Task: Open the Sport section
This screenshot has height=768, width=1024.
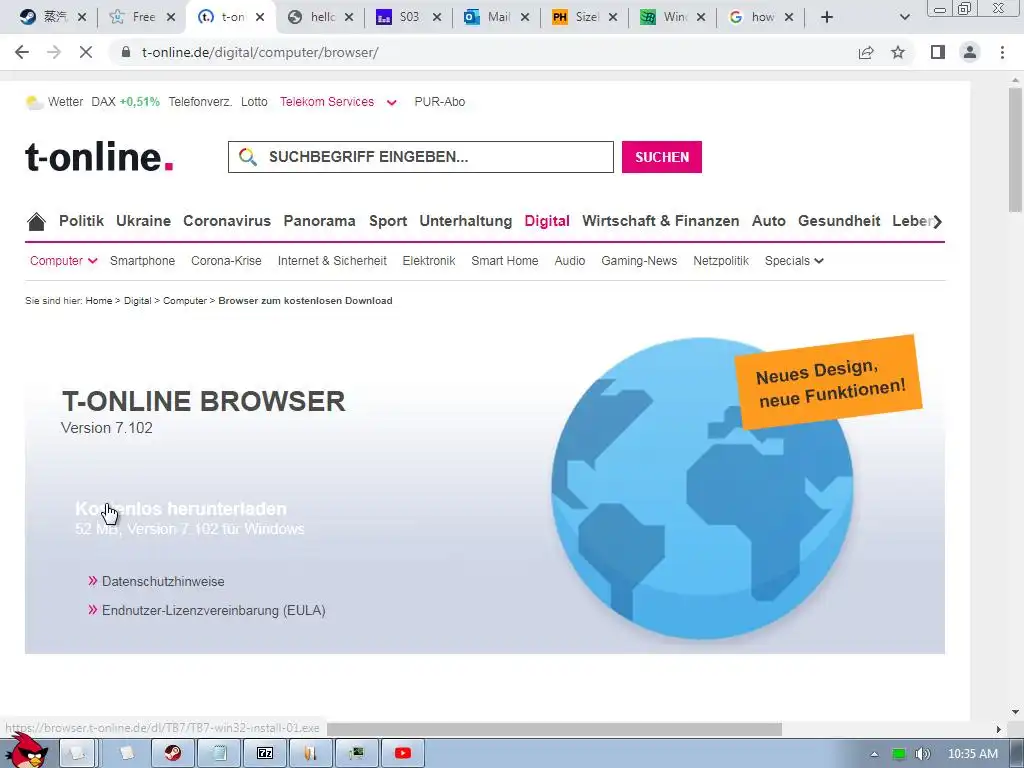Action: [x=388, y=221]
